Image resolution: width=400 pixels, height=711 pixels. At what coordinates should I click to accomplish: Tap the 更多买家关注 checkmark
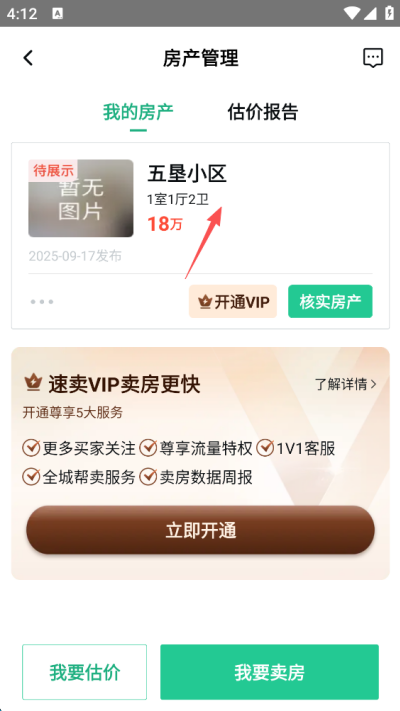31,448
